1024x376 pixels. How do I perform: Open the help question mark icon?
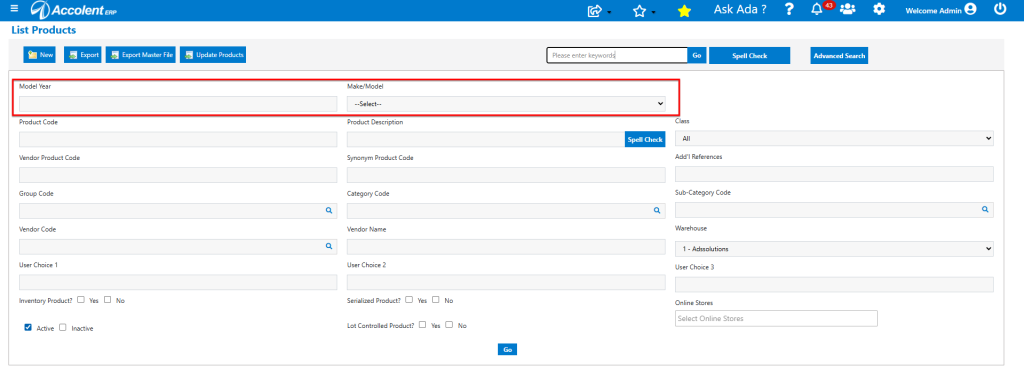789,9
